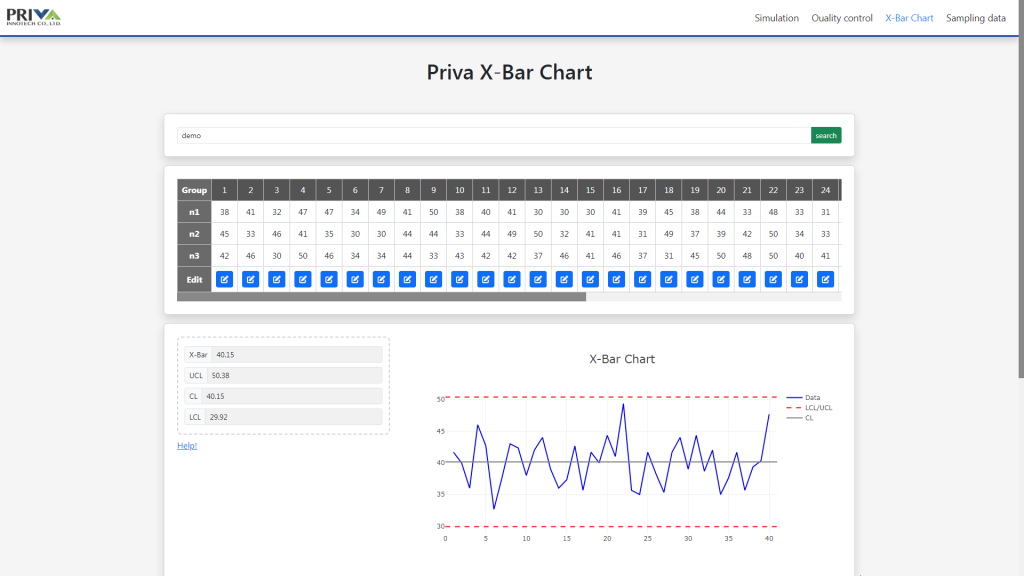
Task: Click the LCL value field 29.92
Action: pyautogui.click(x=293, y=417)
